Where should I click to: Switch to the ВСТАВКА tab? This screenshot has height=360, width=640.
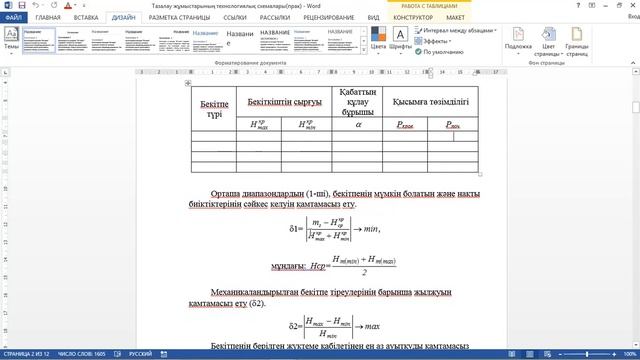[x=86, y=18]
